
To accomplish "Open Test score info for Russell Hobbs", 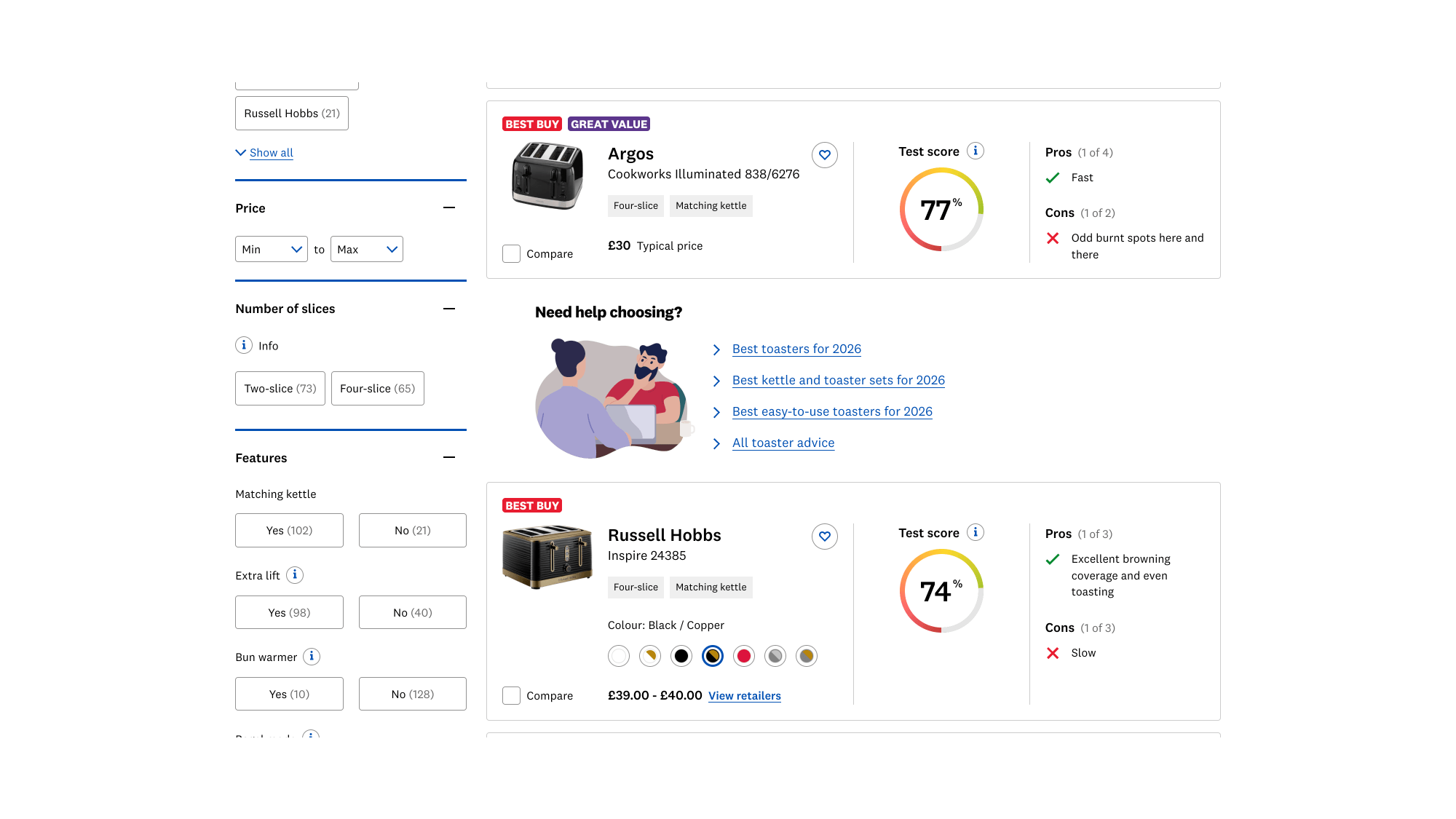I will [x=976, y=532].
